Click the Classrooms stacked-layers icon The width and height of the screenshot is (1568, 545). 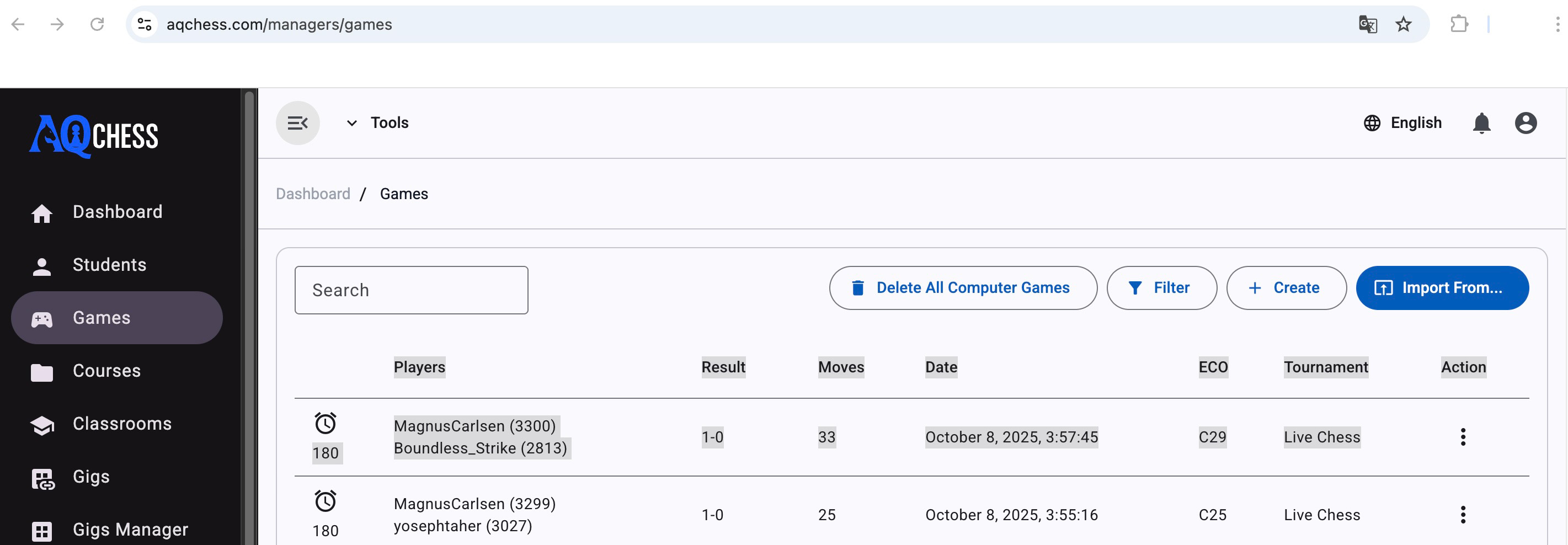tap(42, 423)
